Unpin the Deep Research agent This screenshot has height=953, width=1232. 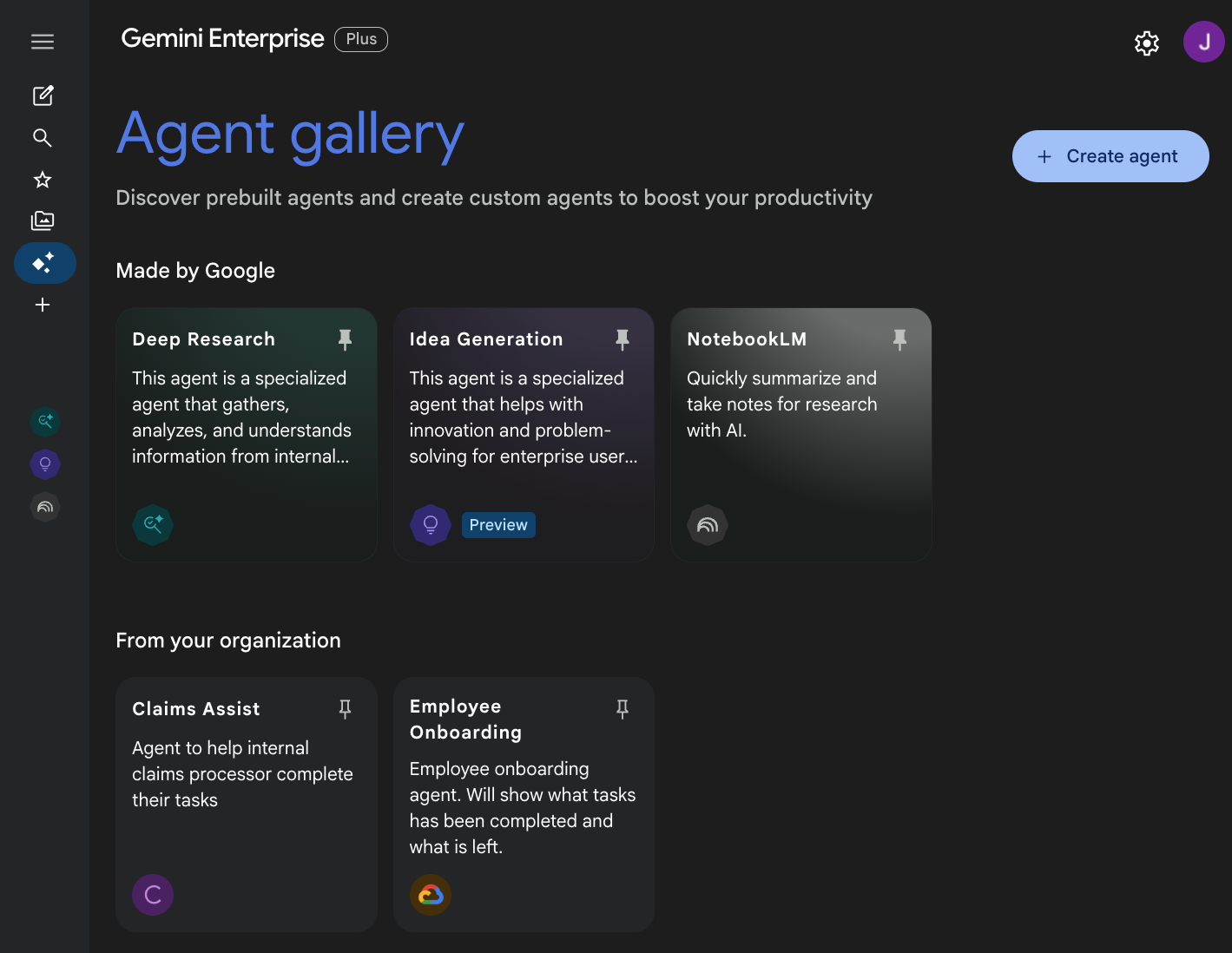tap(345, 339)
